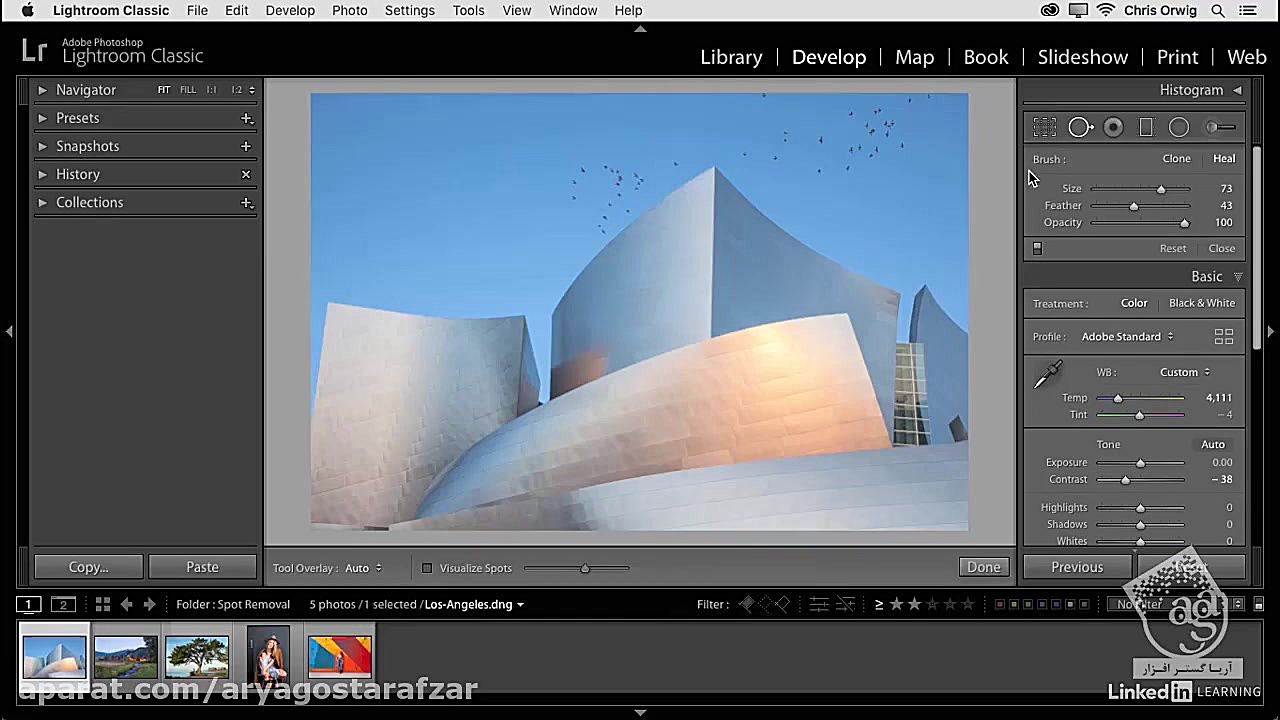Open the Tool Overlay Auto dropdown

coord(363,568)
